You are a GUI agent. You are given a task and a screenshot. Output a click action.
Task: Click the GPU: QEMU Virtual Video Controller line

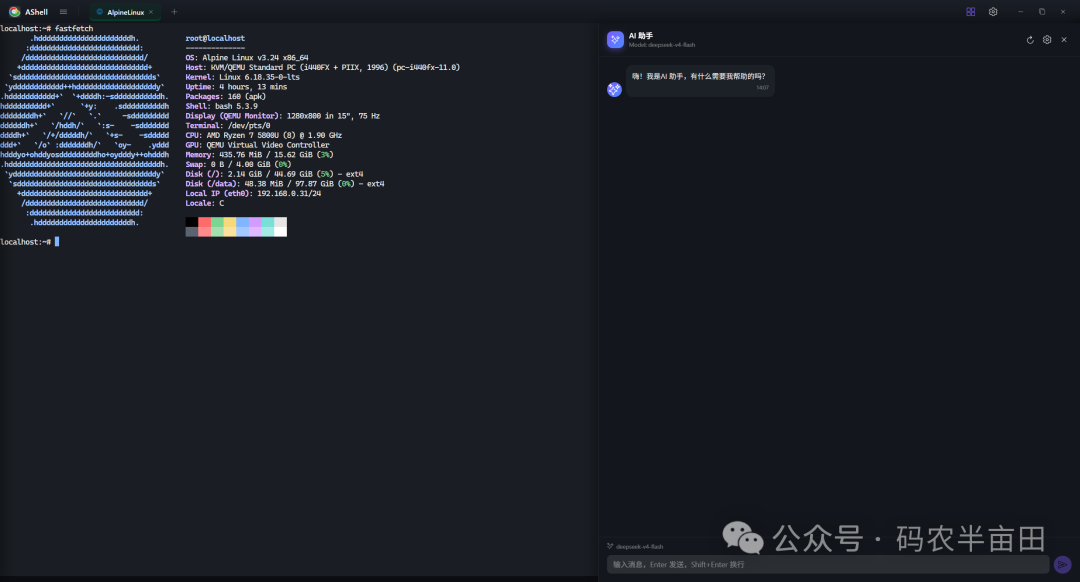pos(258,145)
